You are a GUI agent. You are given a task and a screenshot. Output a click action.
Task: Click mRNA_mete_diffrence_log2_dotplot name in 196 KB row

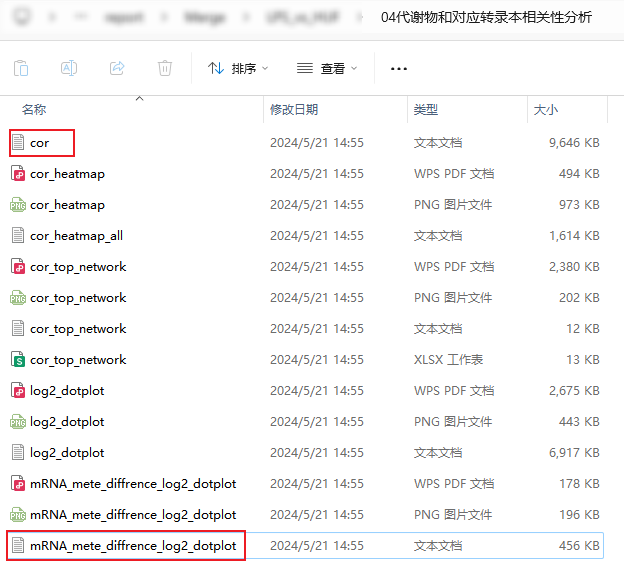coord(133,515)
